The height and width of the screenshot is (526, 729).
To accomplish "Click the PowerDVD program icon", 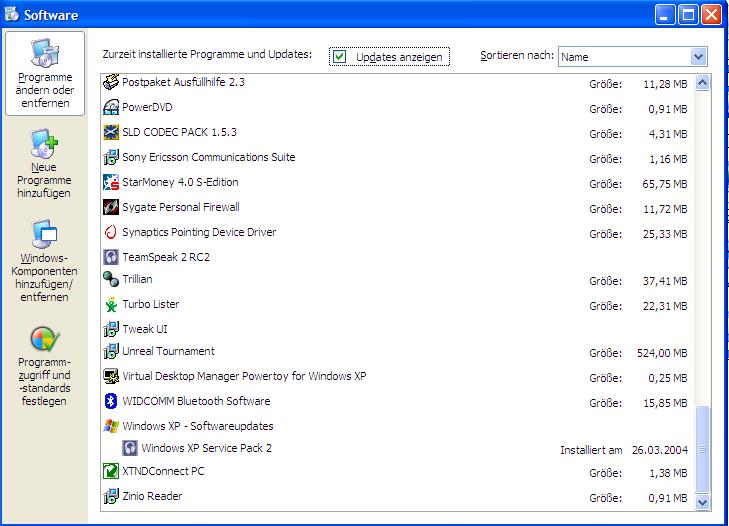I will [x=111, y=107].
